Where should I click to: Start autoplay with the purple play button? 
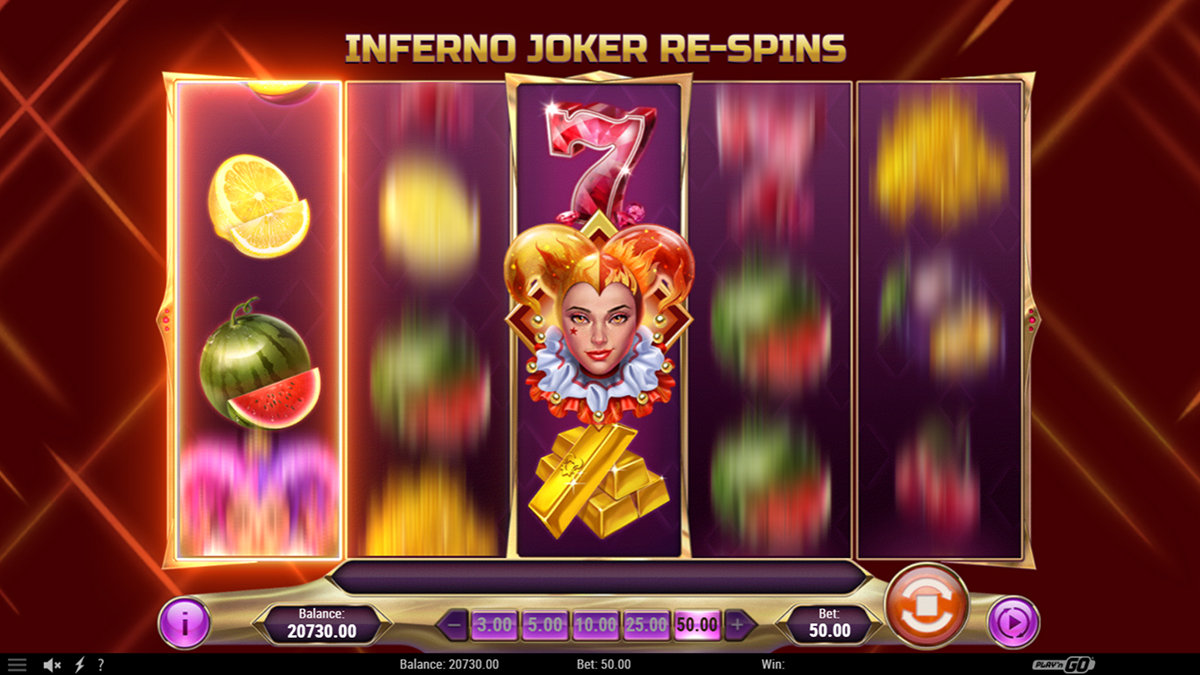1013,624
